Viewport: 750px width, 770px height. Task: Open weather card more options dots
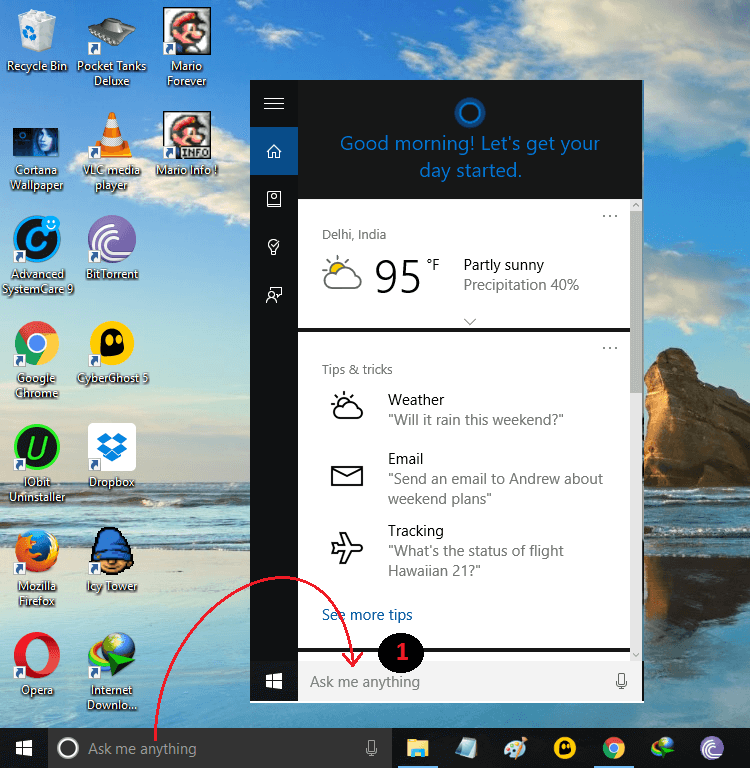(610, 216)
